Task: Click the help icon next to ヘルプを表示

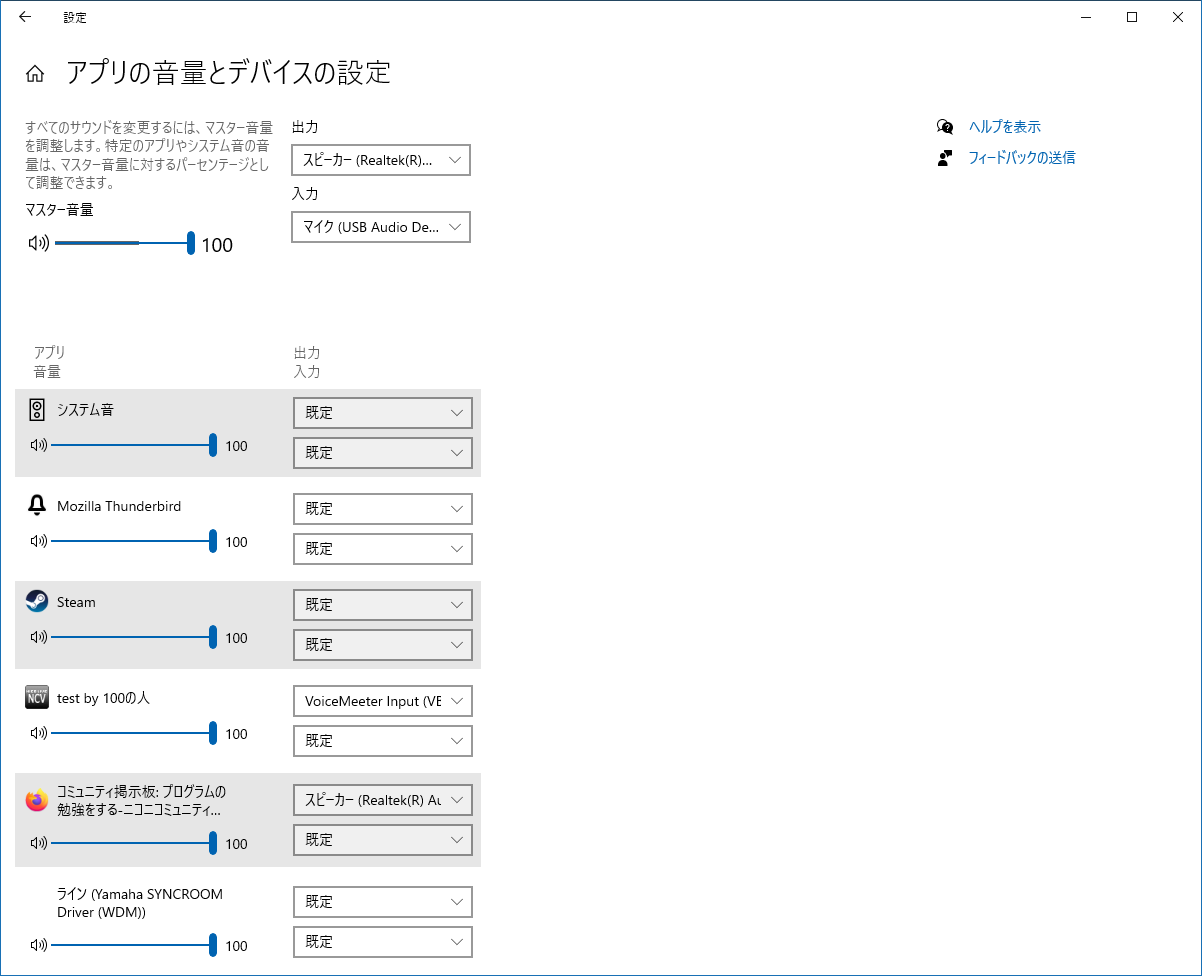Action: coord(944,126)
